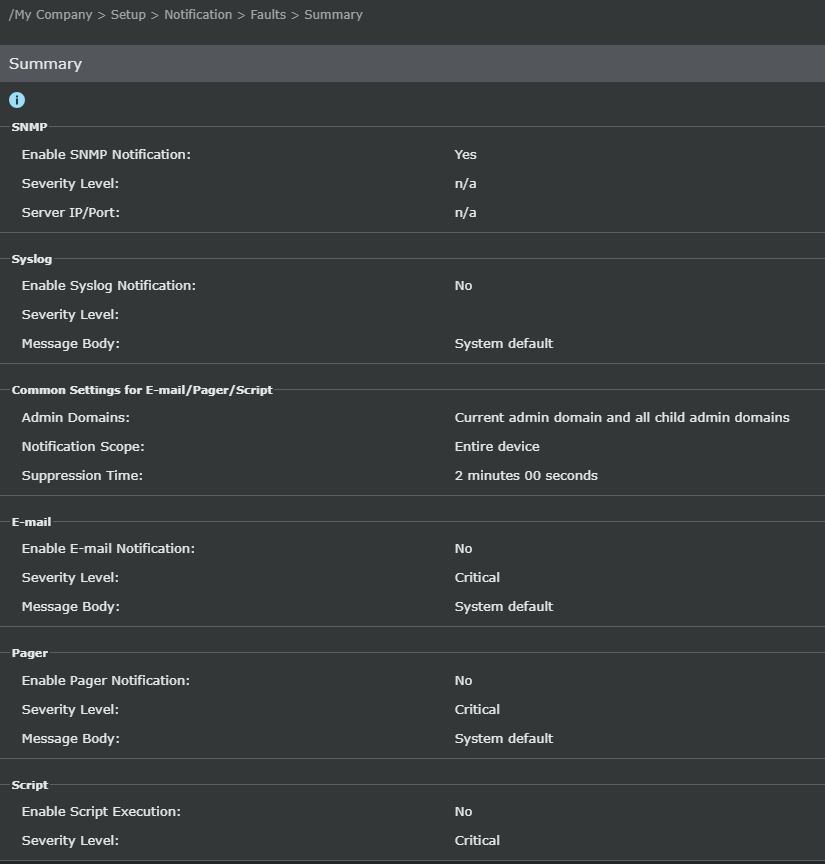Viewport: 825px width, 864px height.
Task: Select the 'Enable Syslog Notification:' label
Action: click(109, 285)
